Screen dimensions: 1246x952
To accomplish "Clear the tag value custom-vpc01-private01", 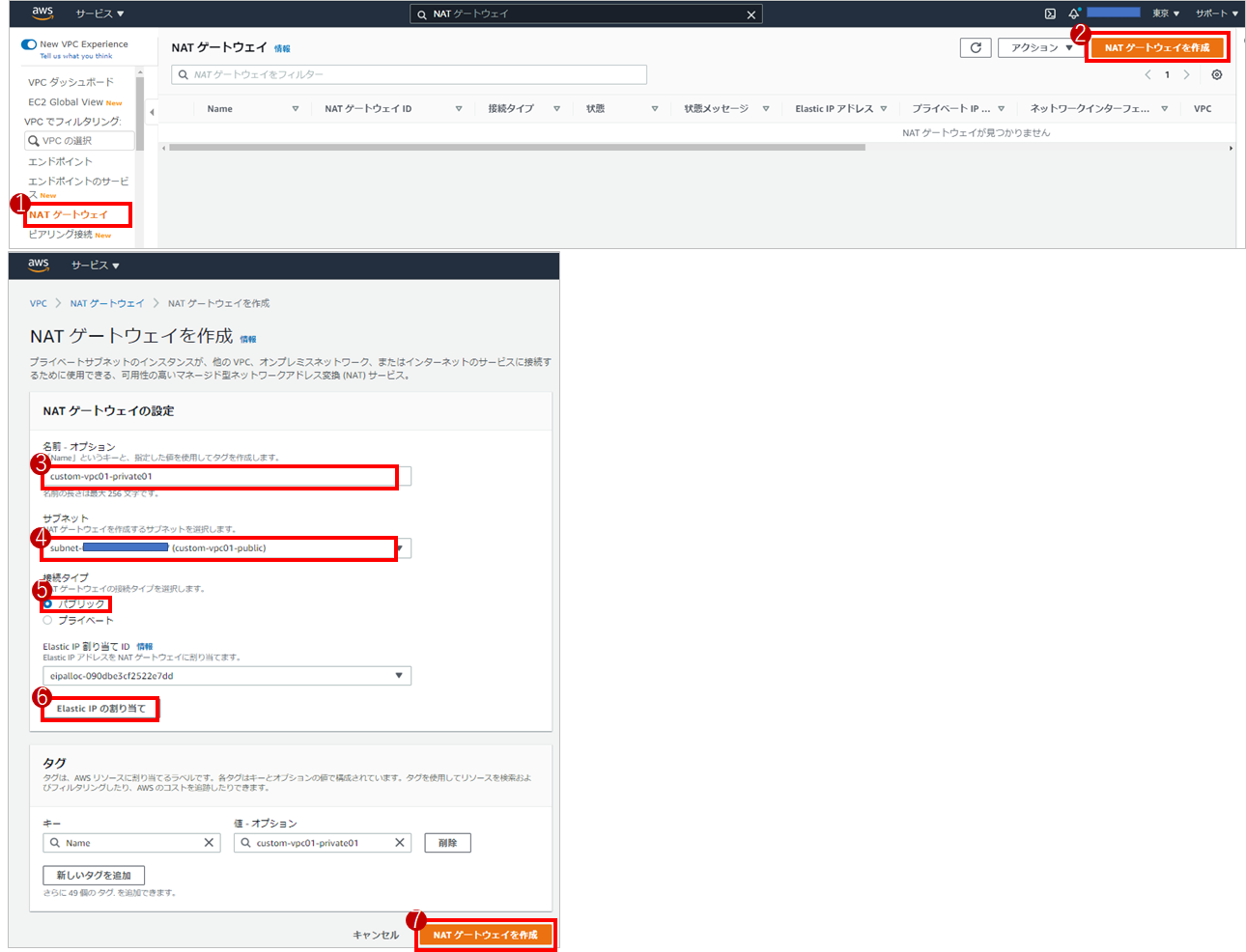I will coord(400,843).
